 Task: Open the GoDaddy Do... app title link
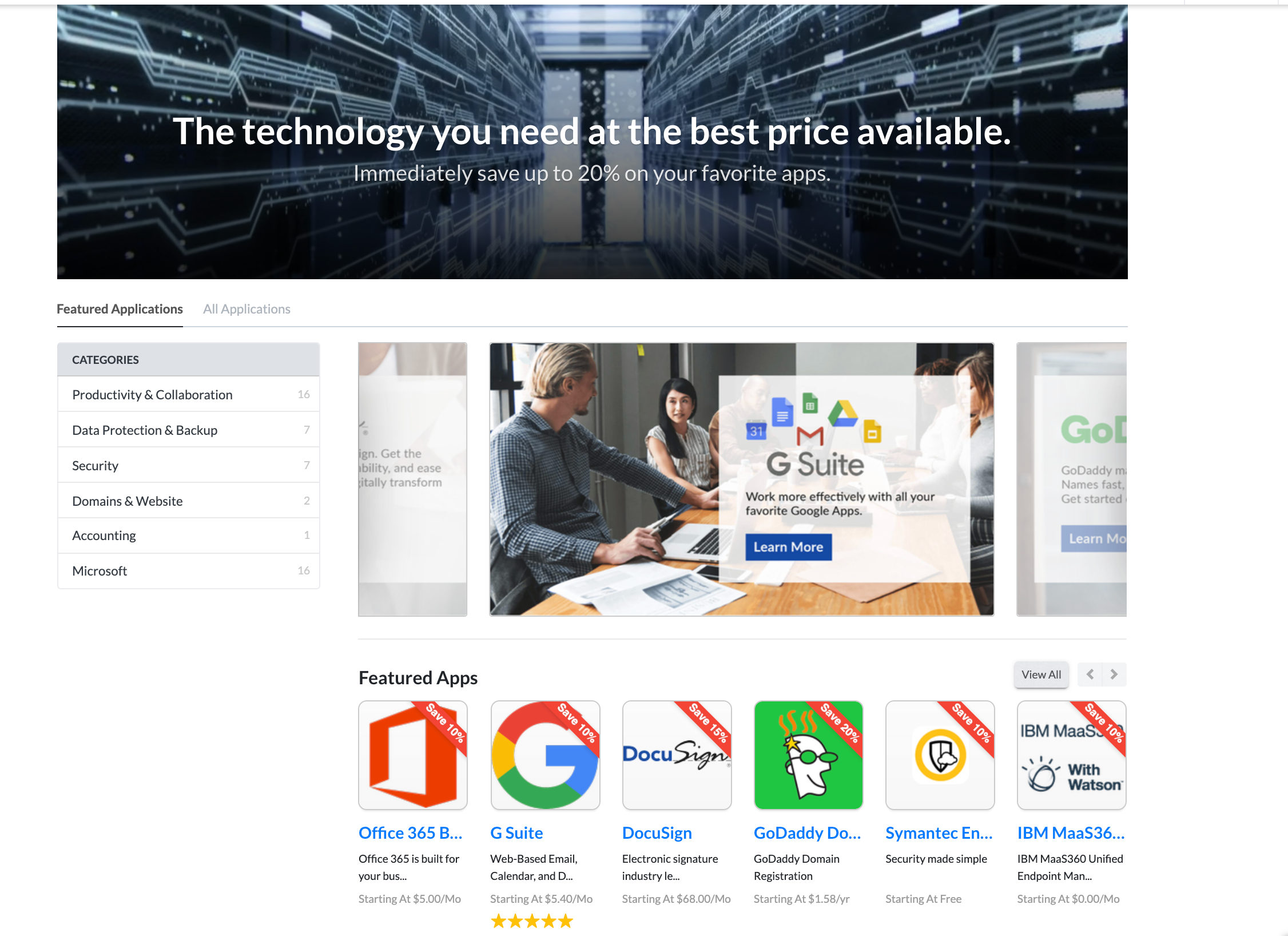(807, 833)
